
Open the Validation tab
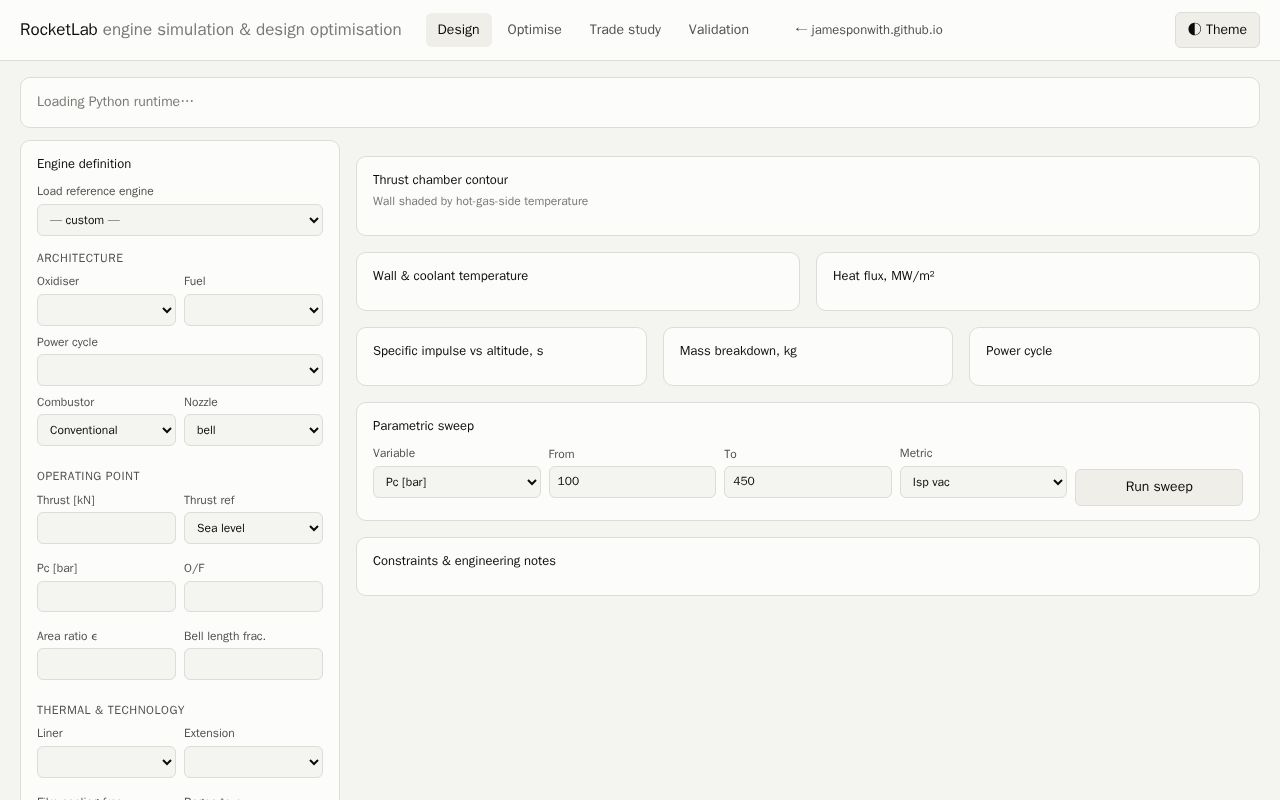point(718,30)
